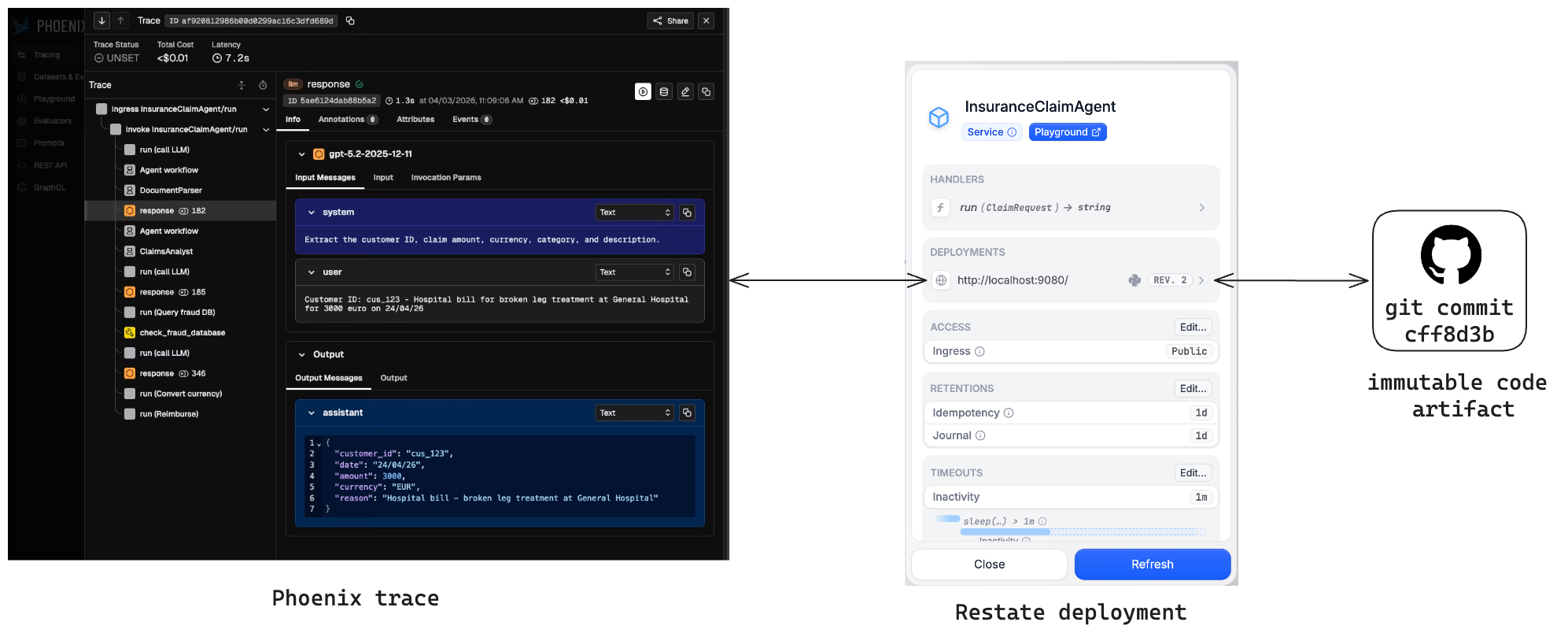1568x633 pixels.
Task: Toggle span timing icon in Trace header
Action: [x=263, y=85]
